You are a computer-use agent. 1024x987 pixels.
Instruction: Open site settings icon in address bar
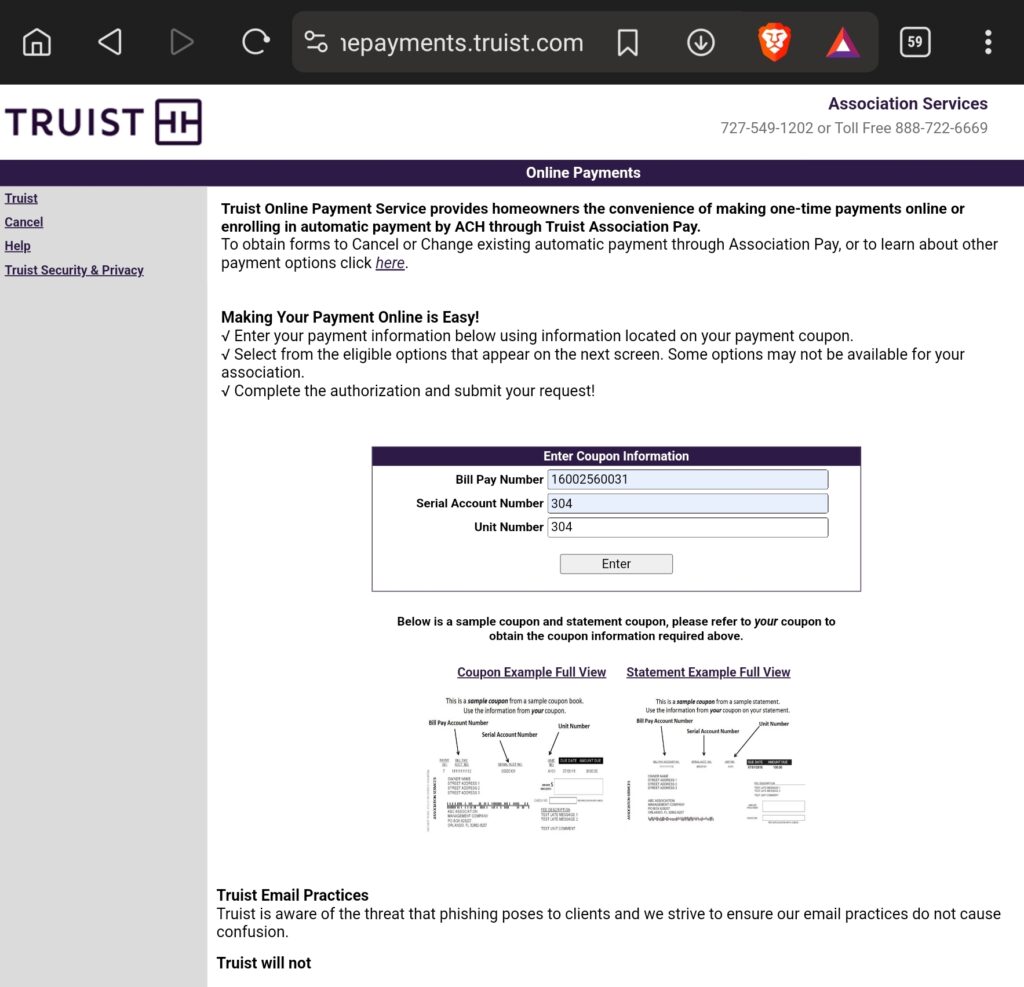coord(316,42)
